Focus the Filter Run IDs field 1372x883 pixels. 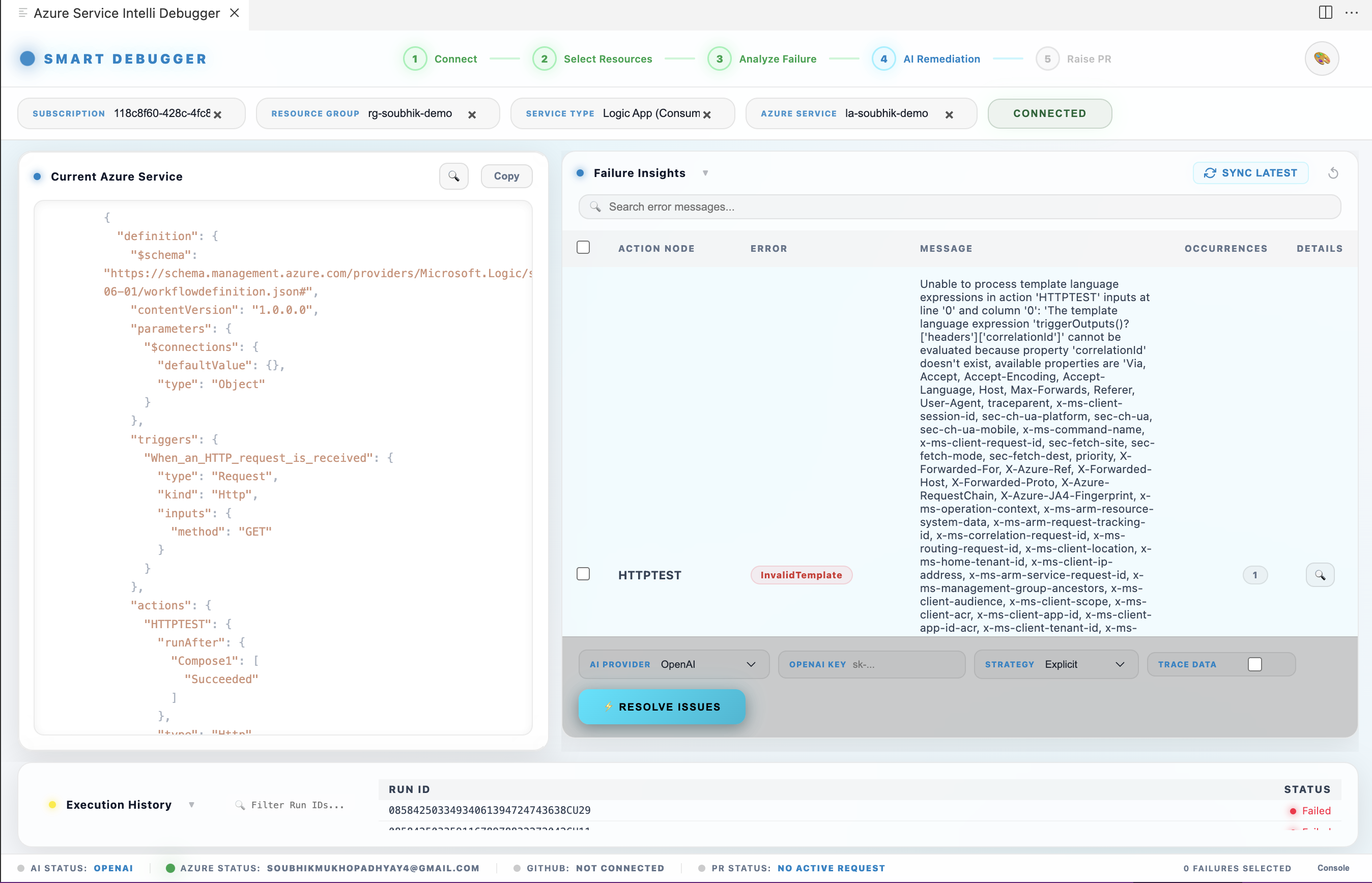pyautogui.click(x=298, y=805)
